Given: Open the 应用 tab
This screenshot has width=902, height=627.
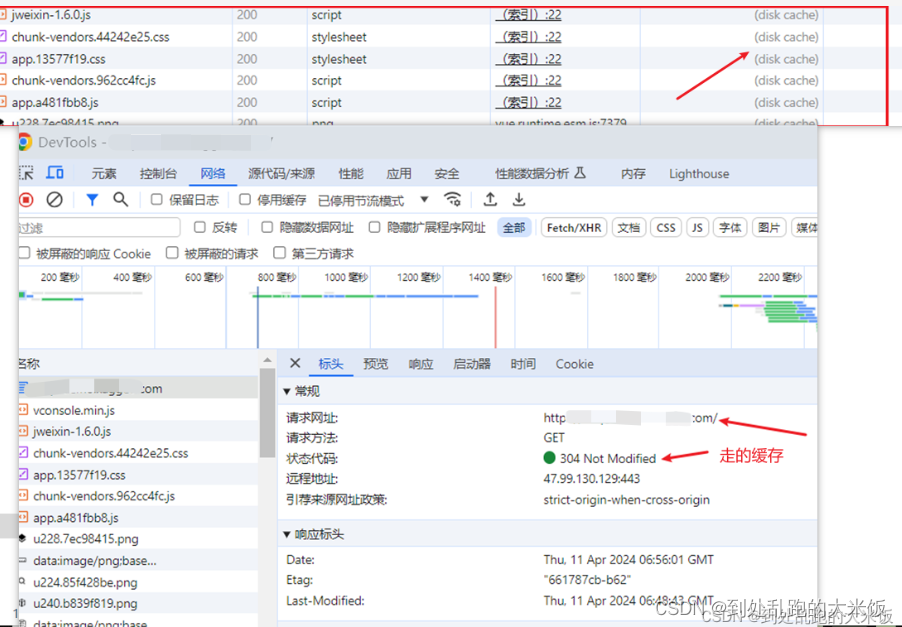Looking at the screenshot, I should [x=399, y=174].
